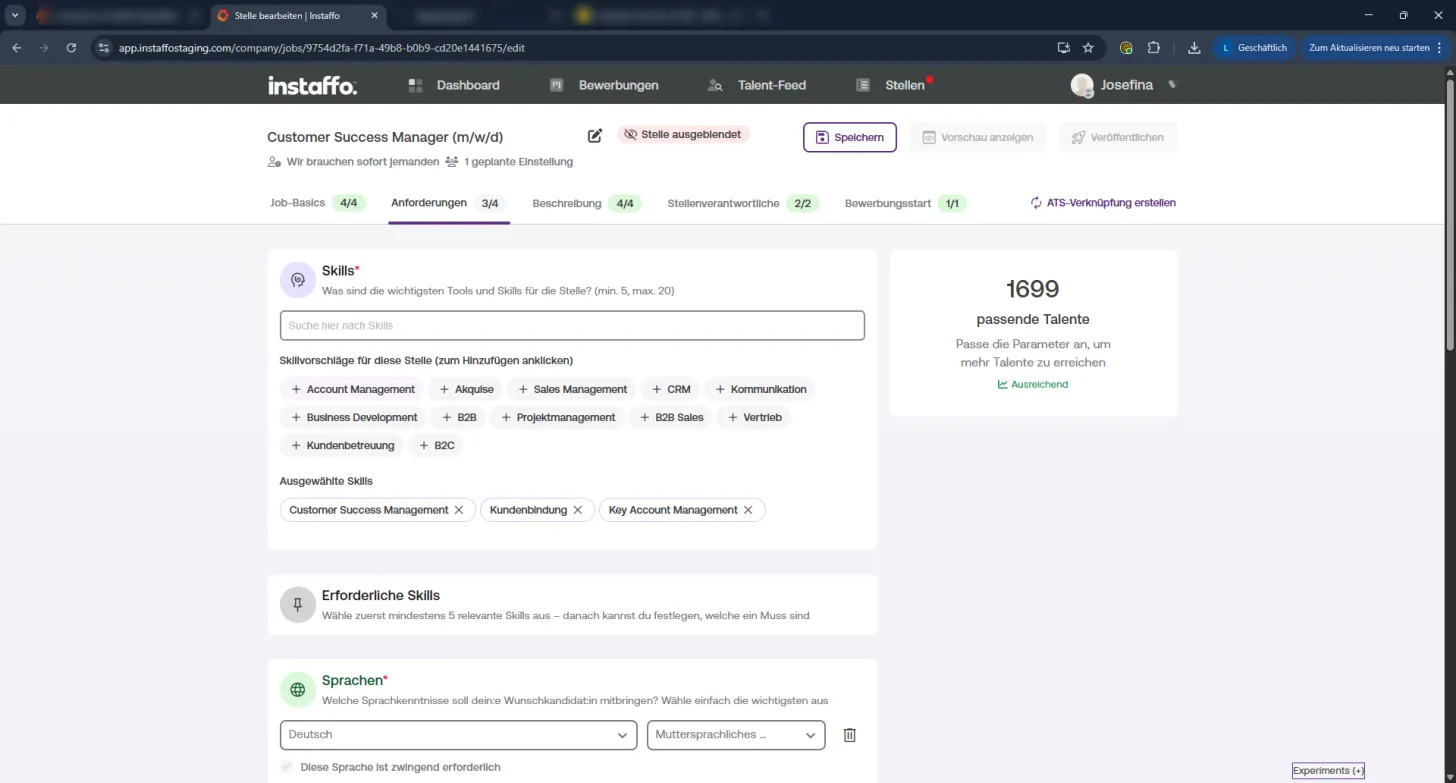
Task: Open the Josefina profile menu arrow
Action: (1172, 85)
